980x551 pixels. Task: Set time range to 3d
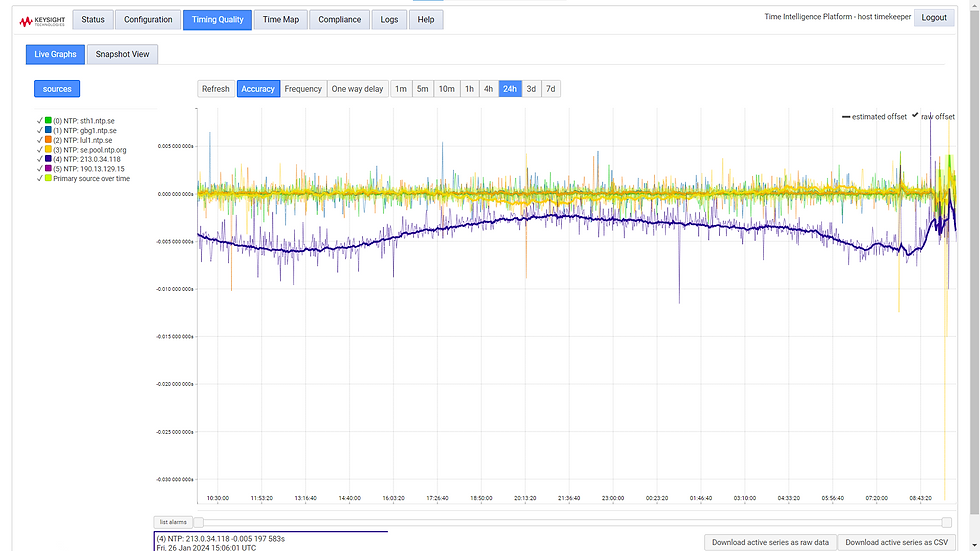(x=531, y=89)
